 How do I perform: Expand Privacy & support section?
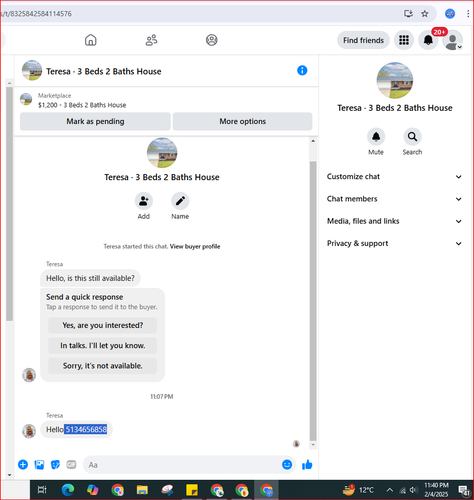coord(395,244)
